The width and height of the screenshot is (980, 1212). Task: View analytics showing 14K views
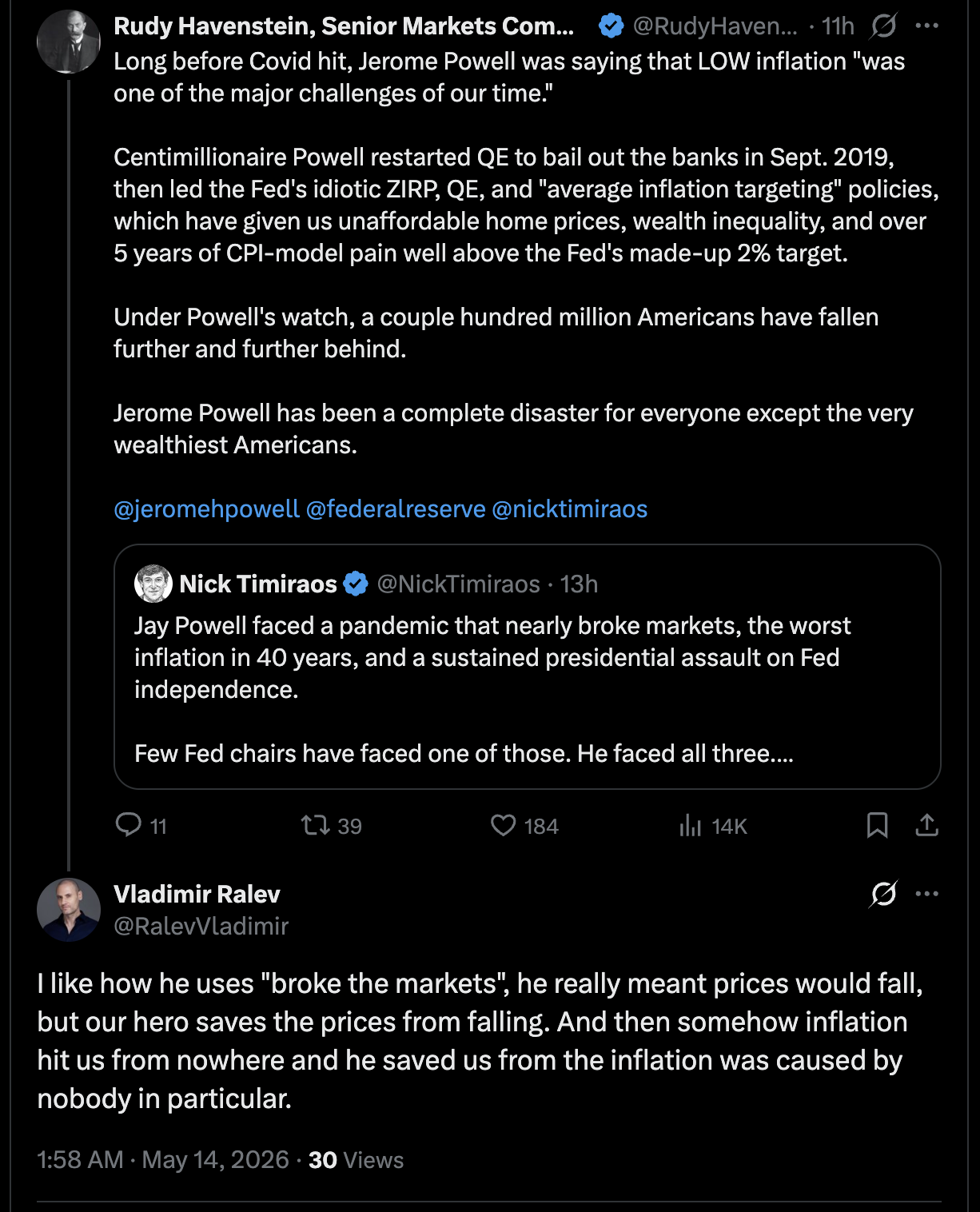point(690,825)
